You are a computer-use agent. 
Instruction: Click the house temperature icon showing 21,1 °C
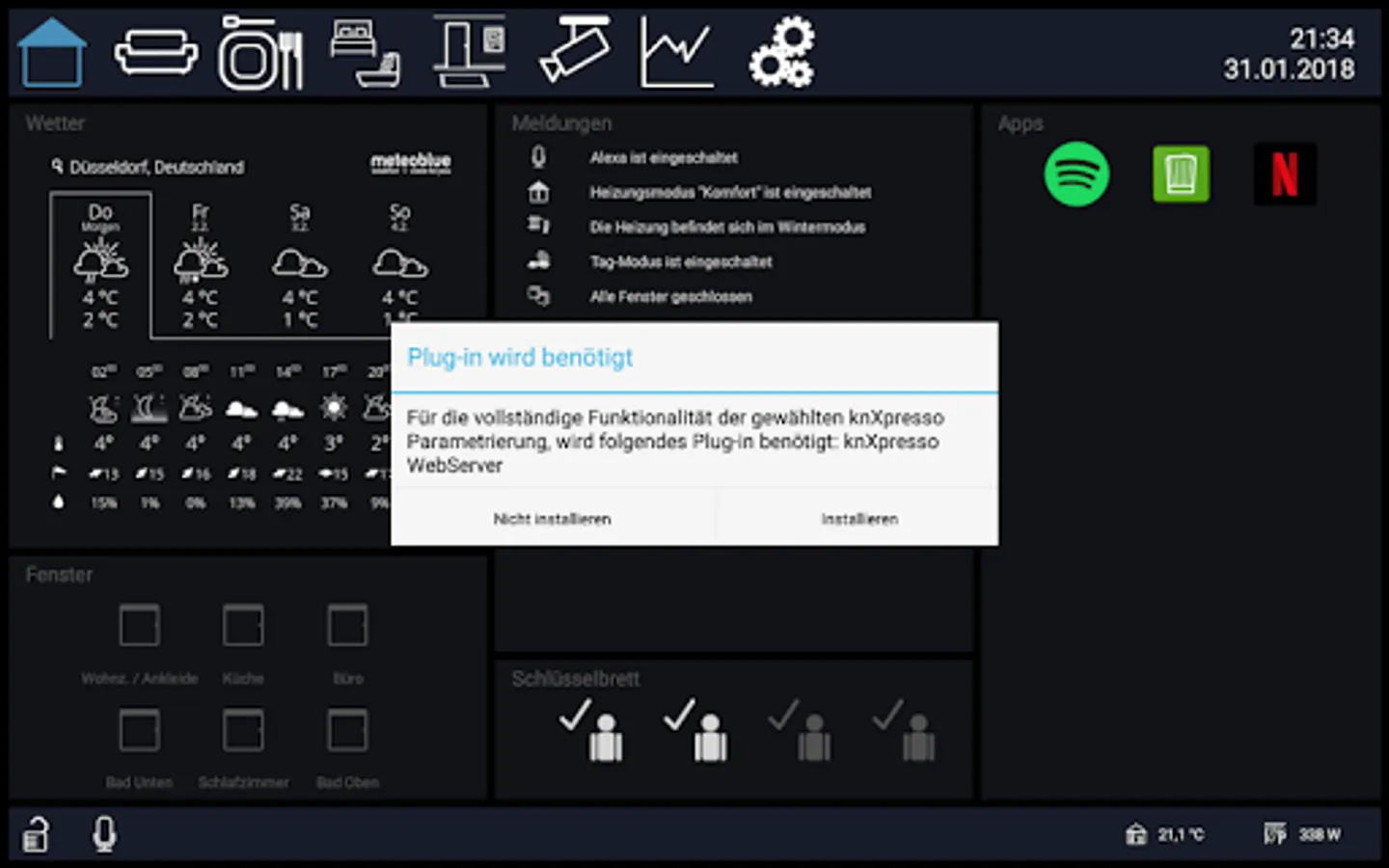pos(1135,834)
